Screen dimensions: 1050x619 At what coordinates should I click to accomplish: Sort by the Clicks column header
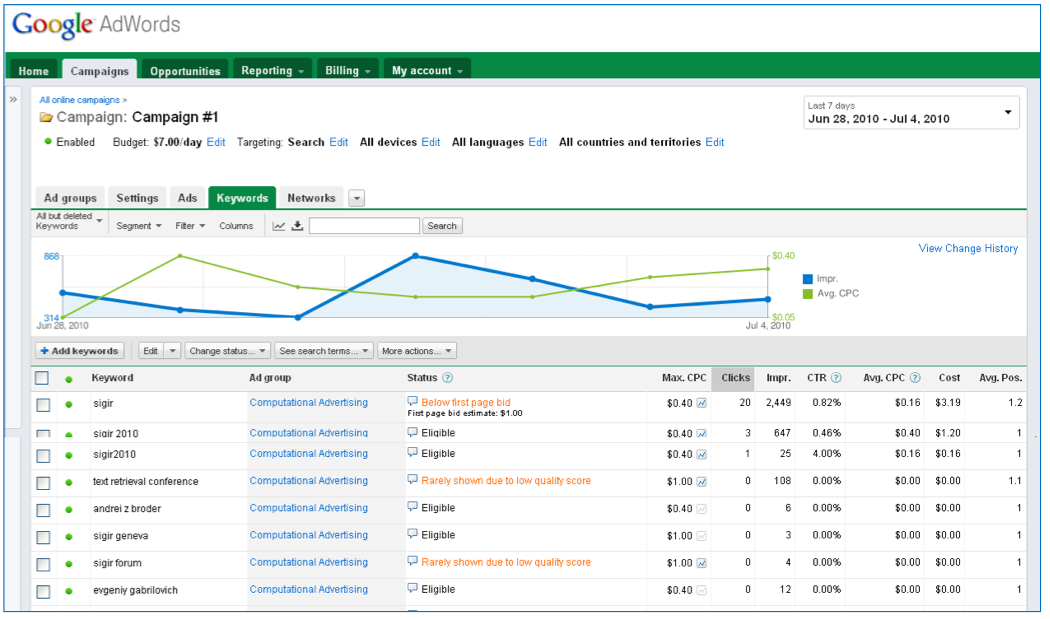tap(735, 378)
